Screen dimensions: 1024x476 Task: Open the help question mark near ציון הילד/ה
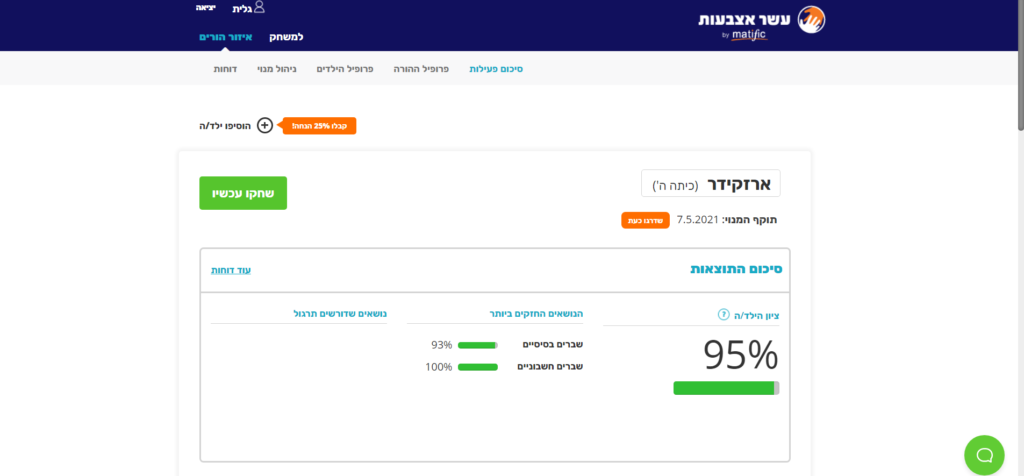[x=723, y=315]
